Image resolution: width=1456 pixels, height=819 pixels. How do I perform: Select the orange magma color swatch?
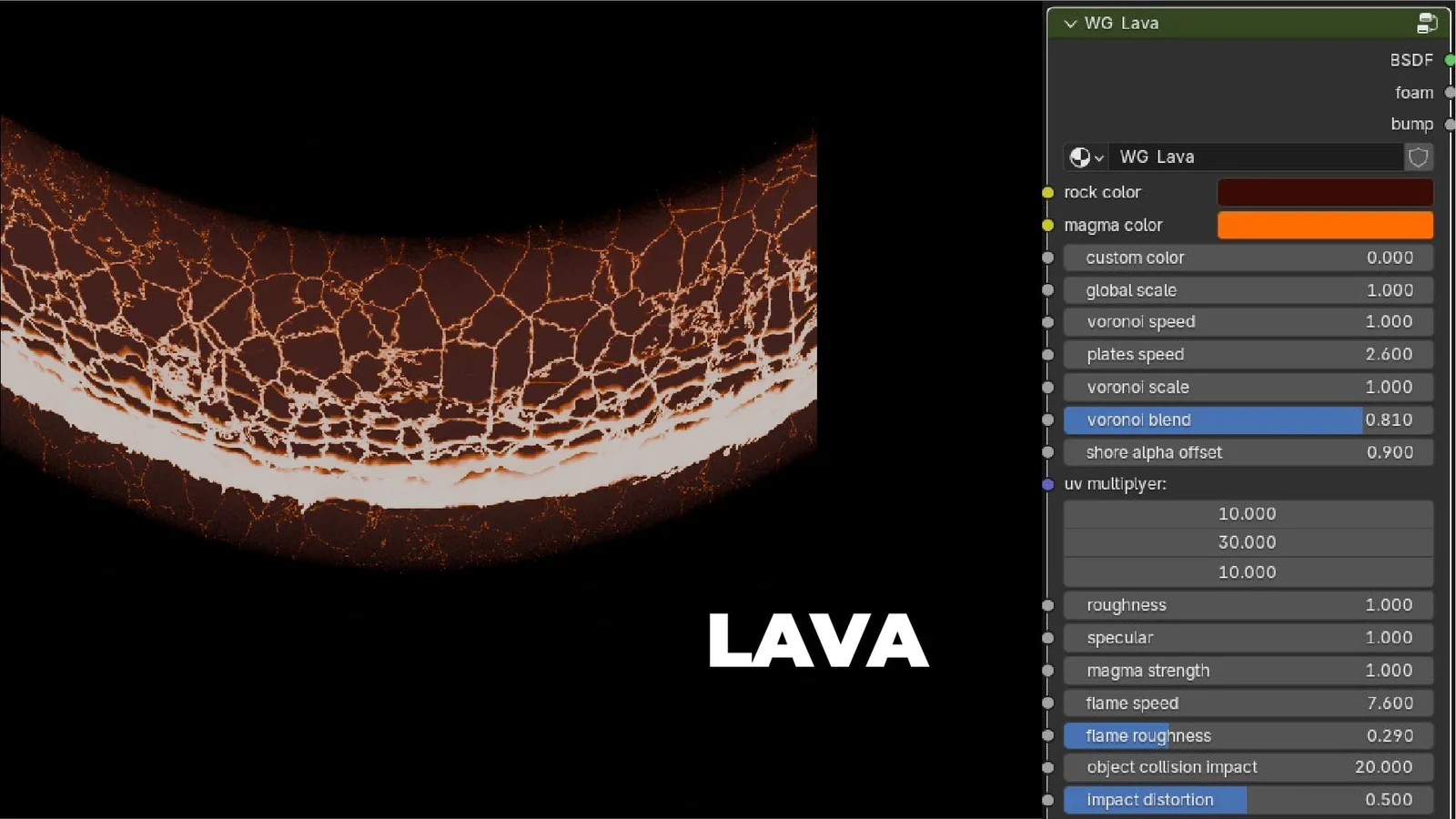(1324, 225)
